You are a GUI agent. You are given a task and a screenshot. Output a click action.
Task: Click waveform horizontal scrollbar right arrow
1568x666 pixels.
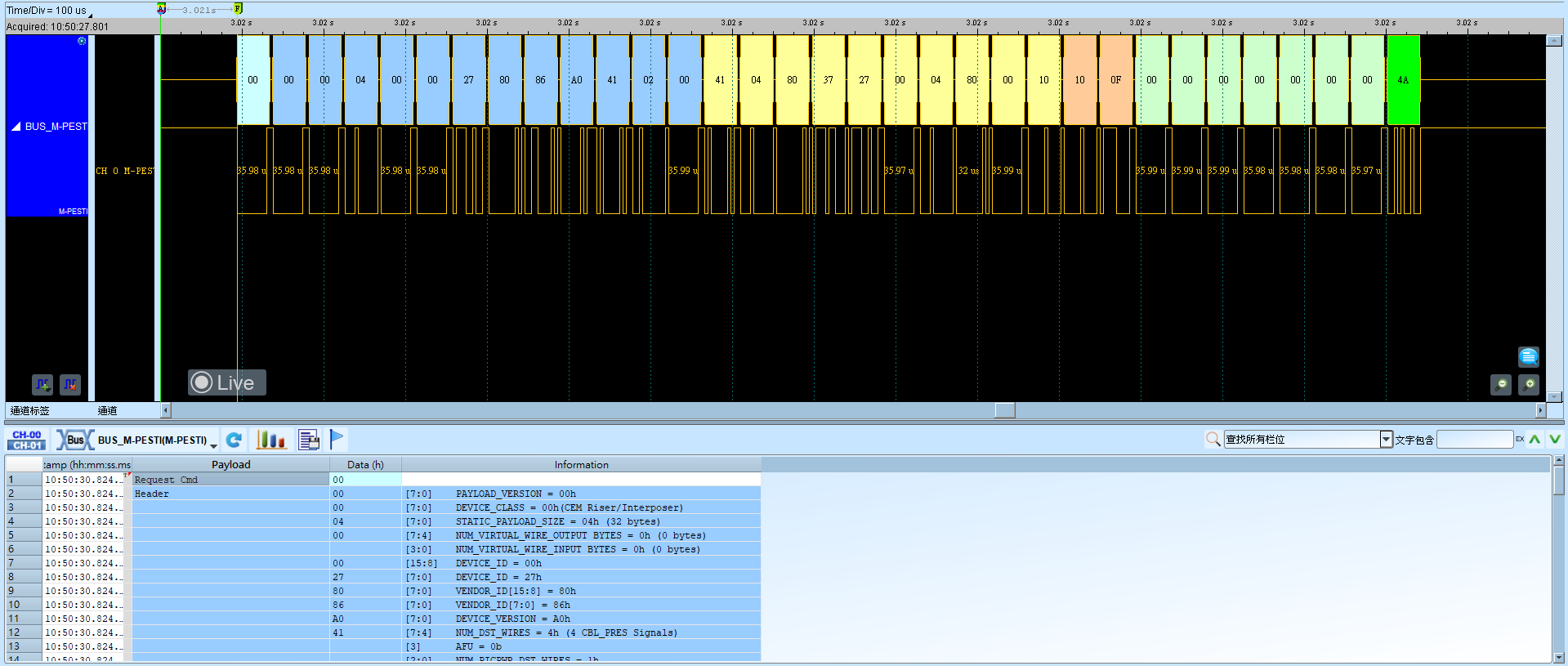pyautogui.click(x=1541, y=410)
